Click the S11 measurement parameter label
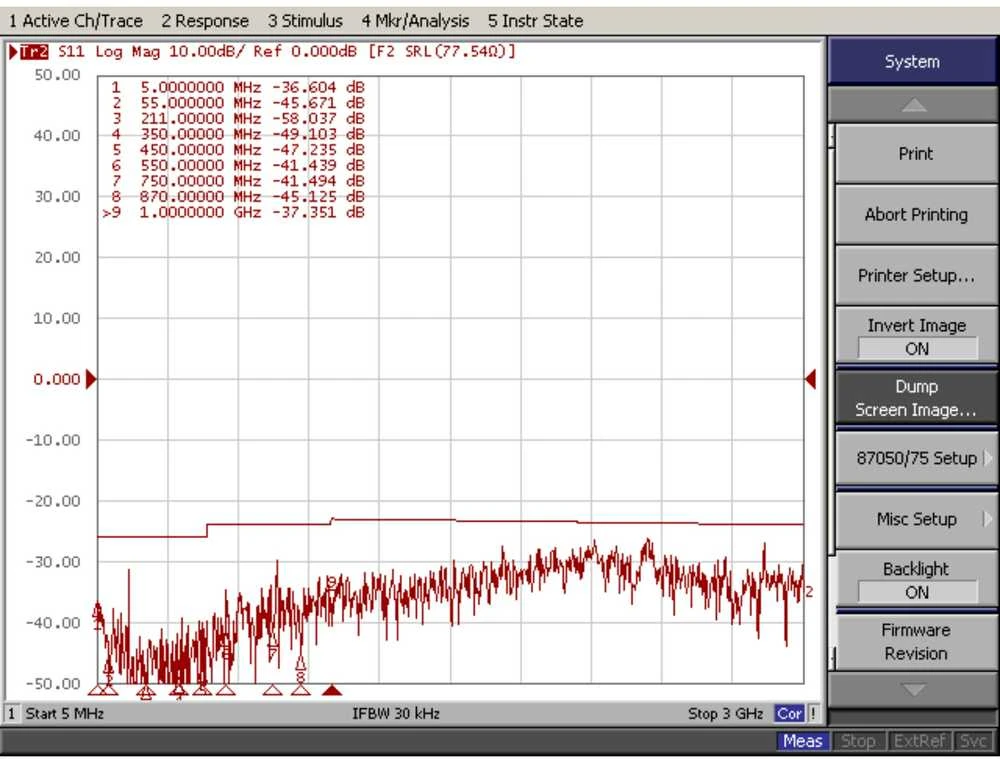This screenshot has width=1000, height=759. pyautogui.click(x=71, y=52)
